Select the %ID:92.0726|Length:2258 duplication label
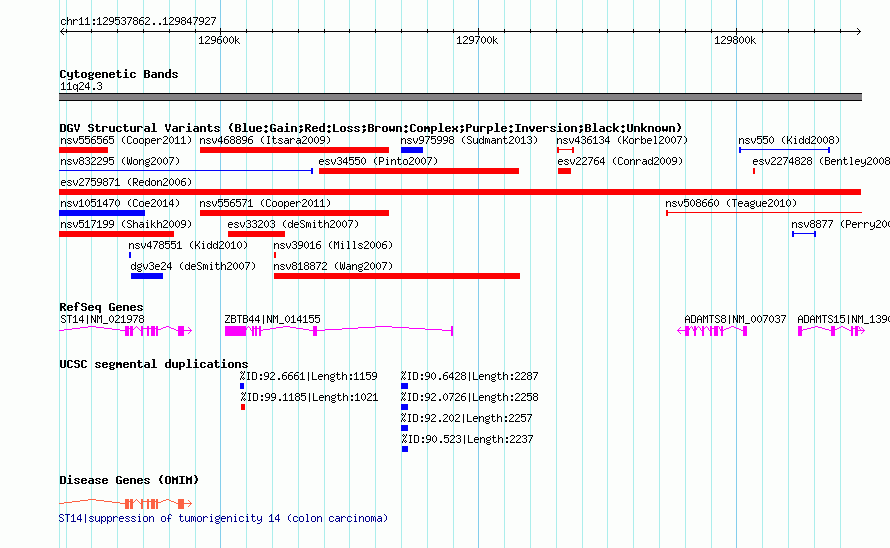This screenshot has height=548, width=890. coord(469,398)
